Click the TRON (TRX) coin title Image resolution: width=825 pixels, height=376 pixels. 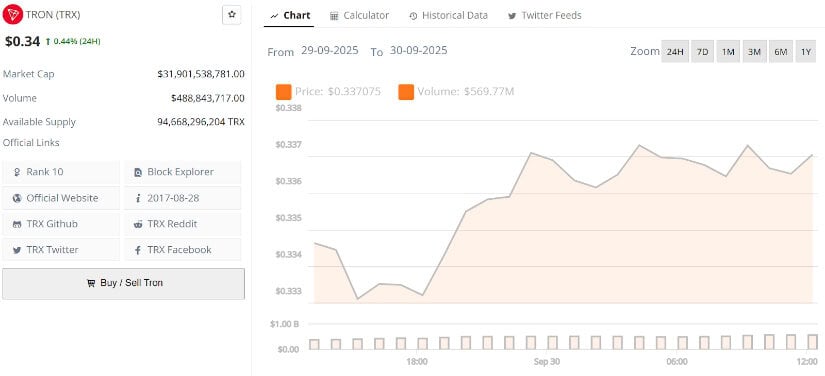(53, 15)
